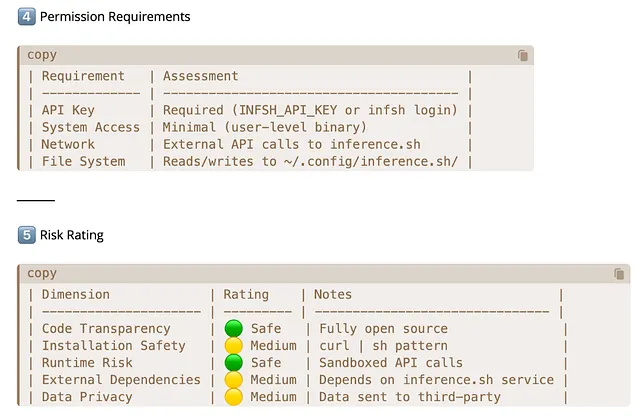Click yellow circle in Data Privacy row
The image size is (640, 416).
[233, 397]
